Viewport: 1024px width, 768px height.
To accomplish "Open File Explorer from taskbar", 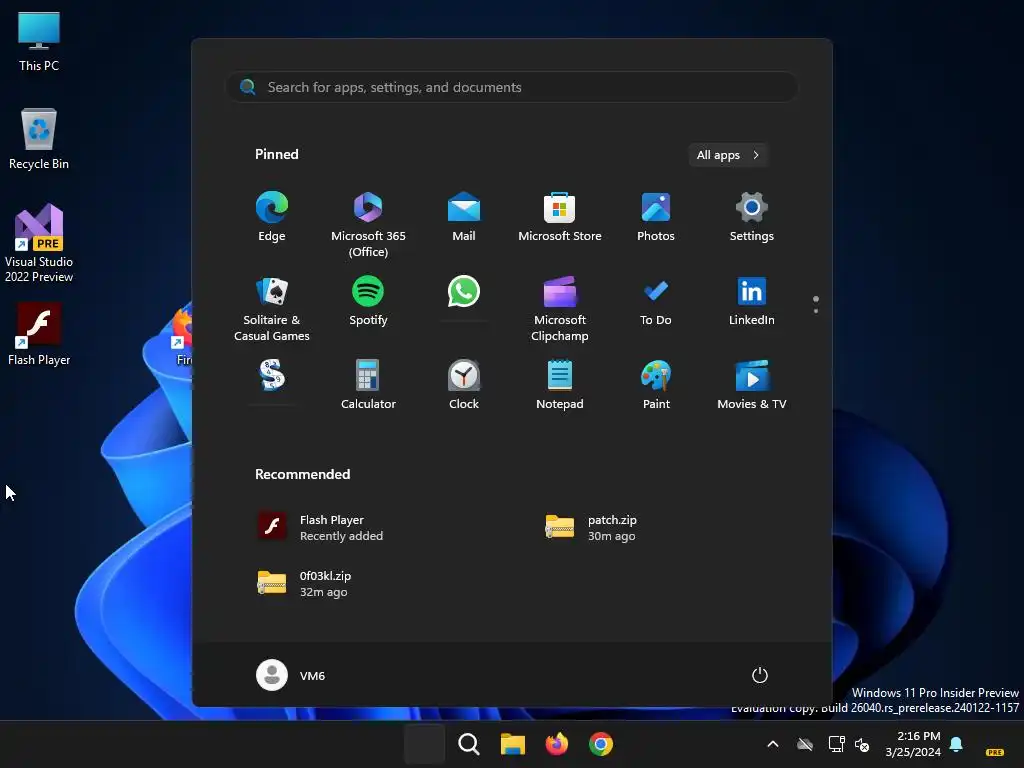I will [513, 744].
